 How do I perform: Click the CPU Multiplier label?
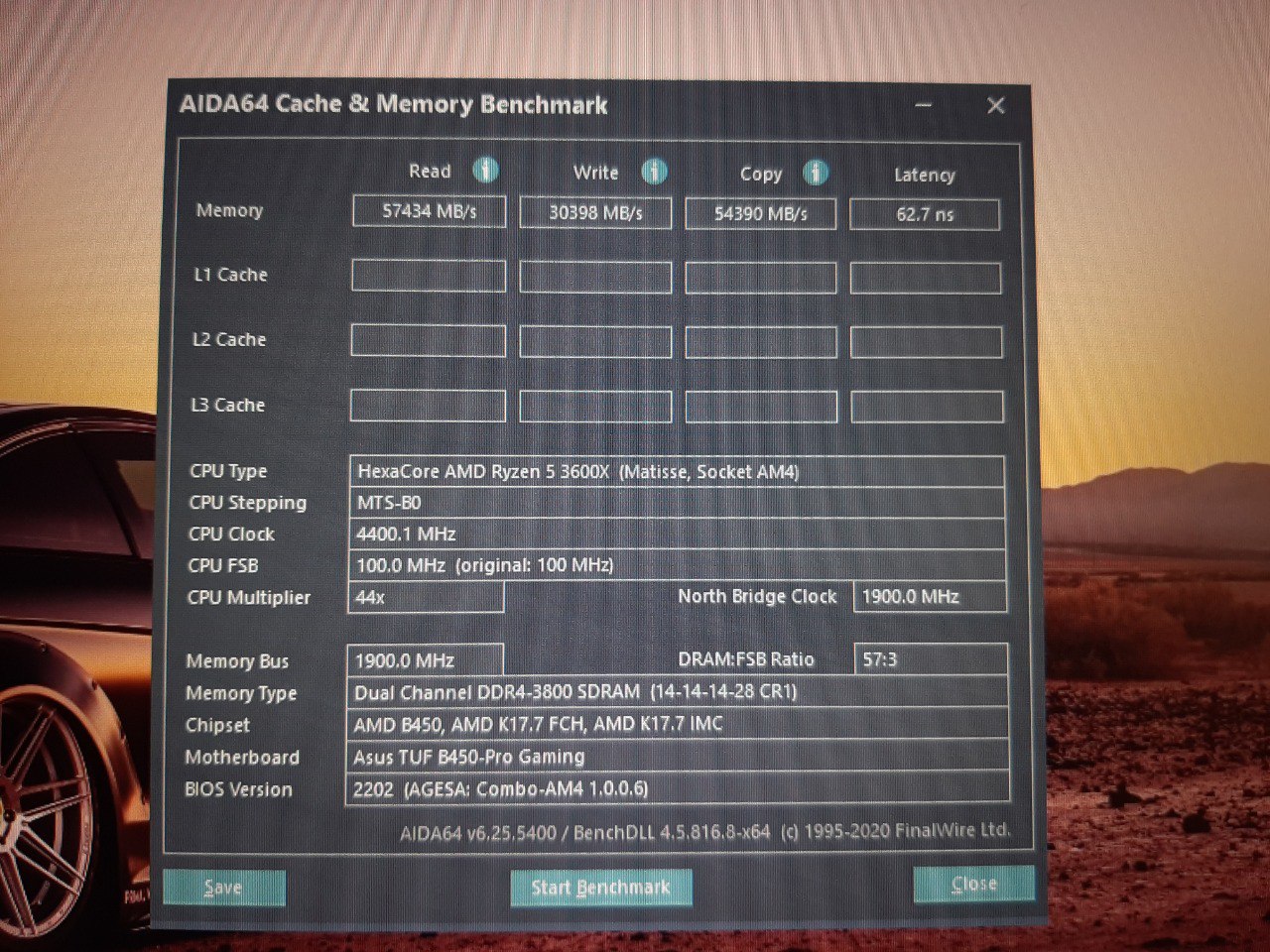(249, 597)
